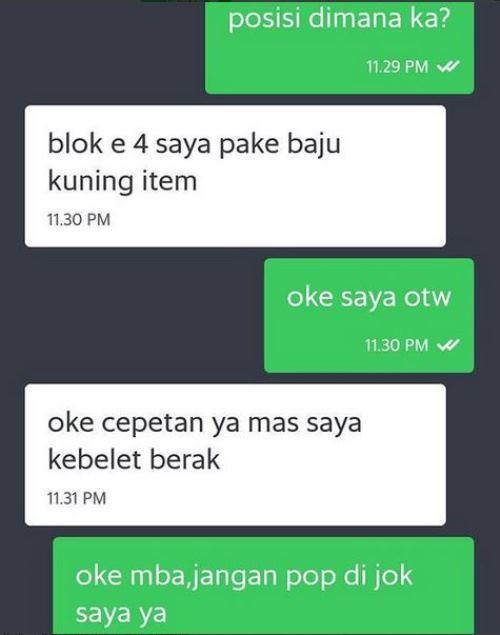This screenshot has width=500, height=635.
Task: Click the 11.30 PM timestamp in the green bubble
Action: click(x=396, y=345)
